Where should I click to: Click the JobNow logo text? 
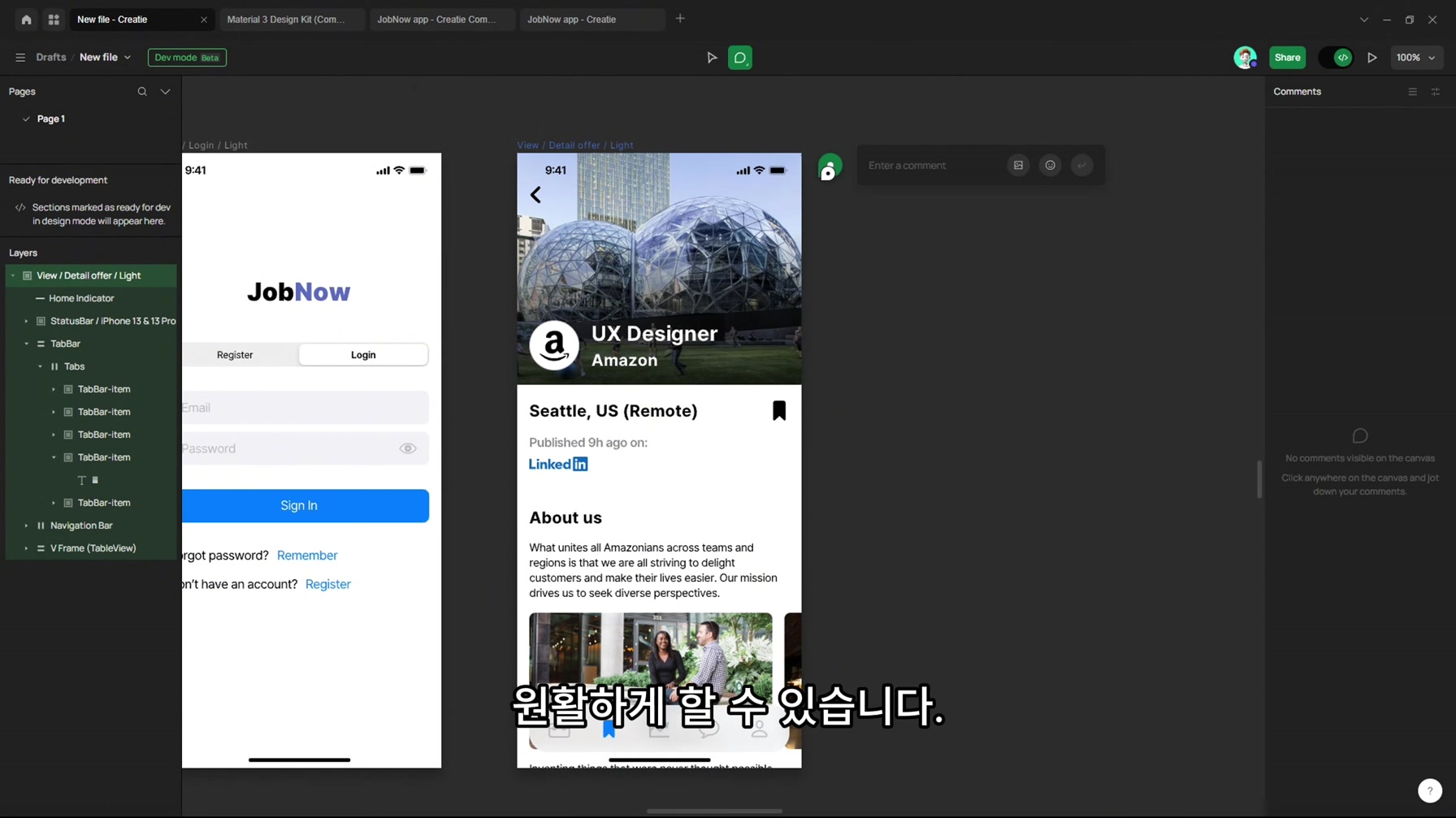click(299, 292)
